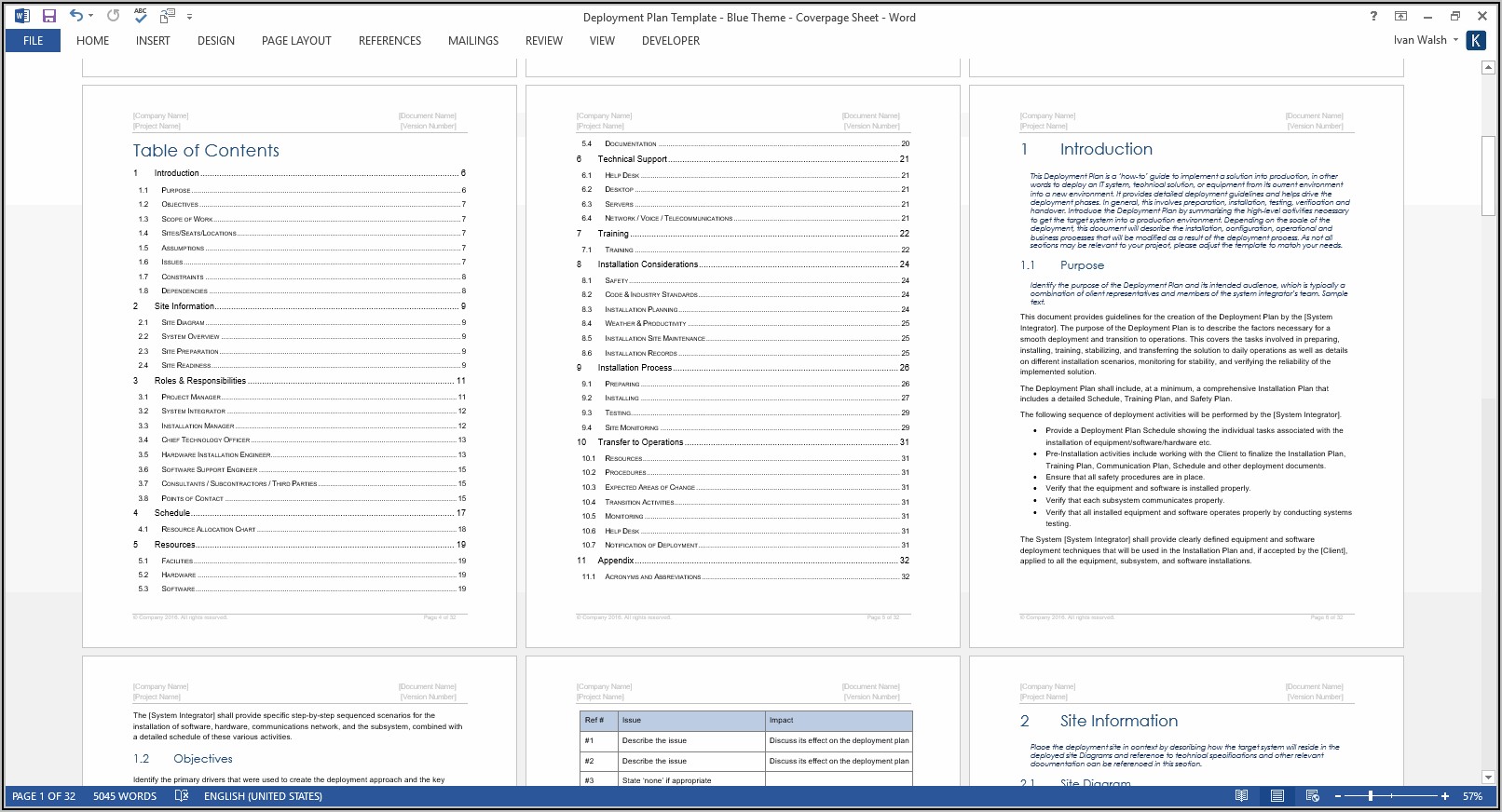Open Customize Quick Access Toolbar dropdown
The image size is (1502, 812).
(190, 16)
